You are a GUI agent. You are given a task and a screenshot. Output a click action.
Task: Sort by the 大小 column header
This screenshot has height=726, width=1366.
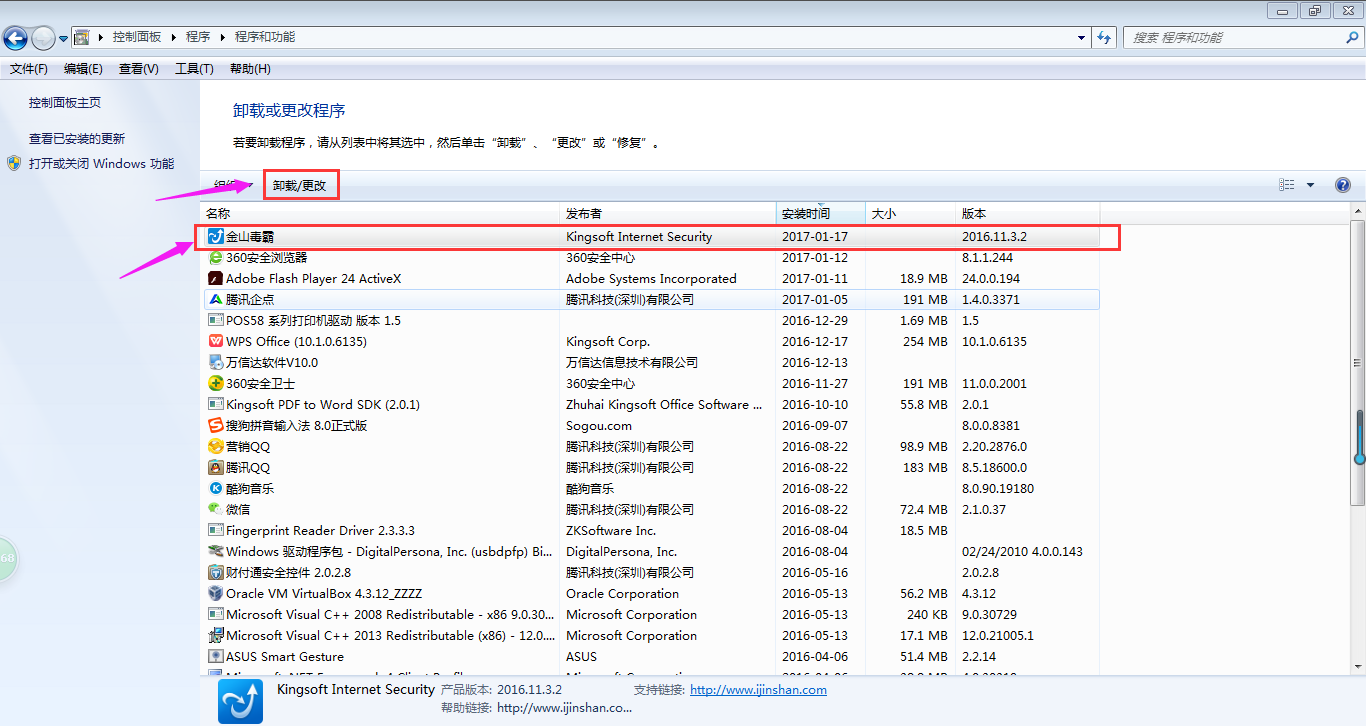click(911, 214)
